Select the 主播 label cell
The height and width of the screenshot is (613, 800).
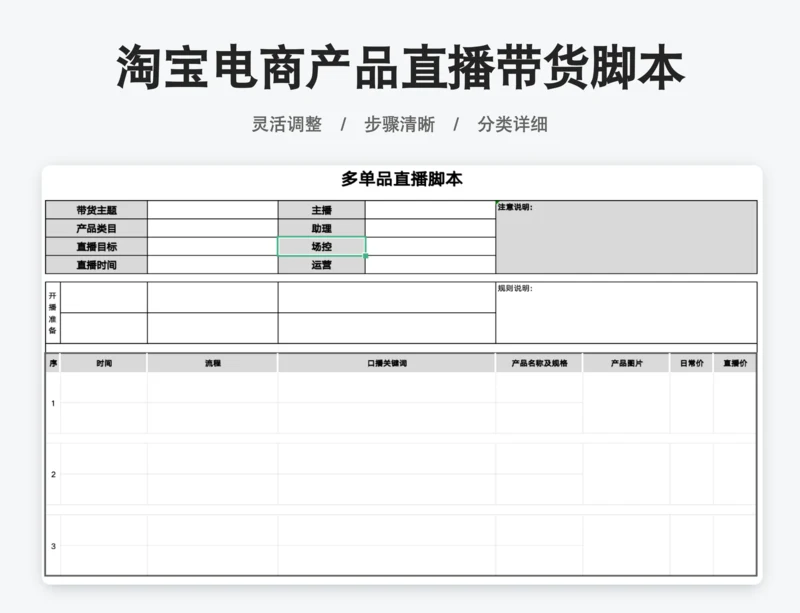coord(321,210)
